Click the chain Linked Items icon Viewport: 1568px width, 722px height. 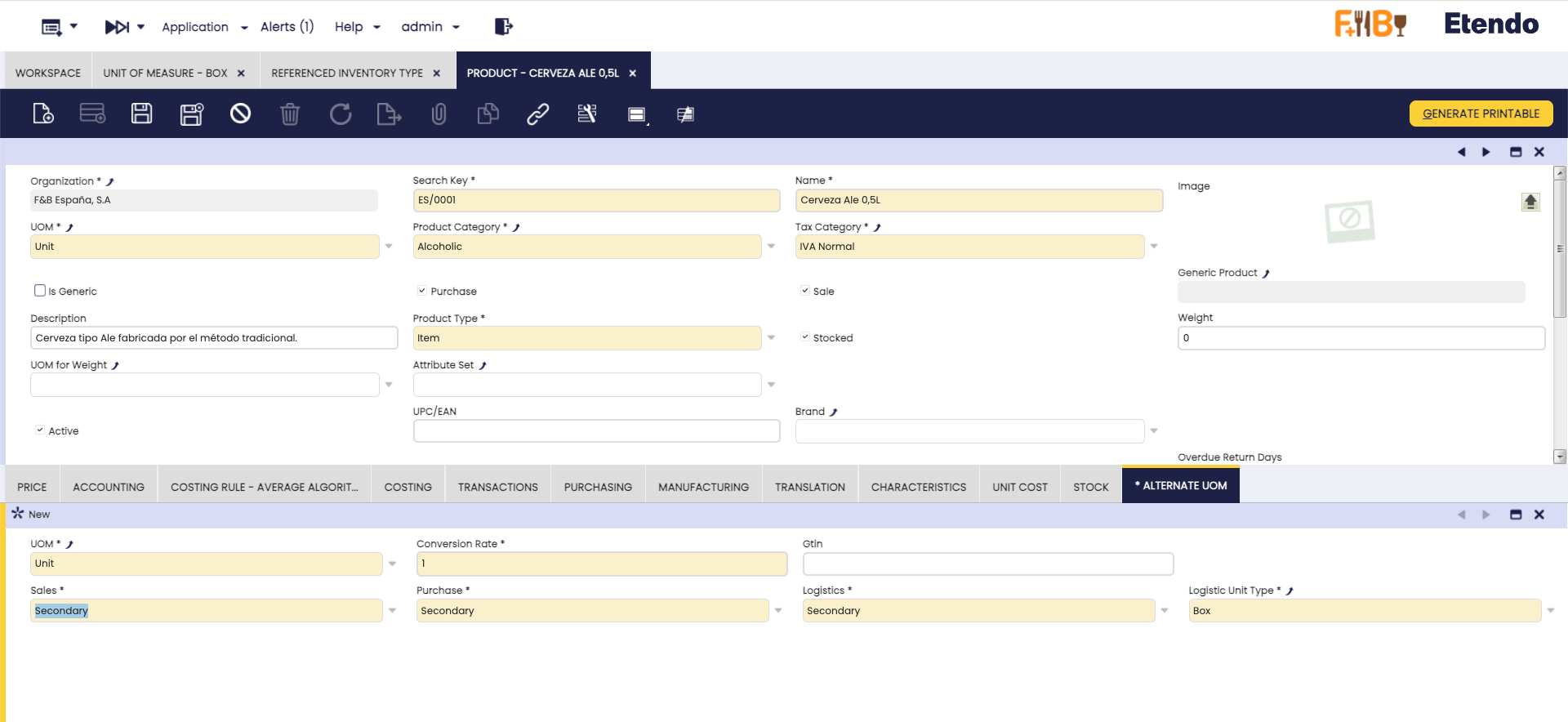(537, 114)
